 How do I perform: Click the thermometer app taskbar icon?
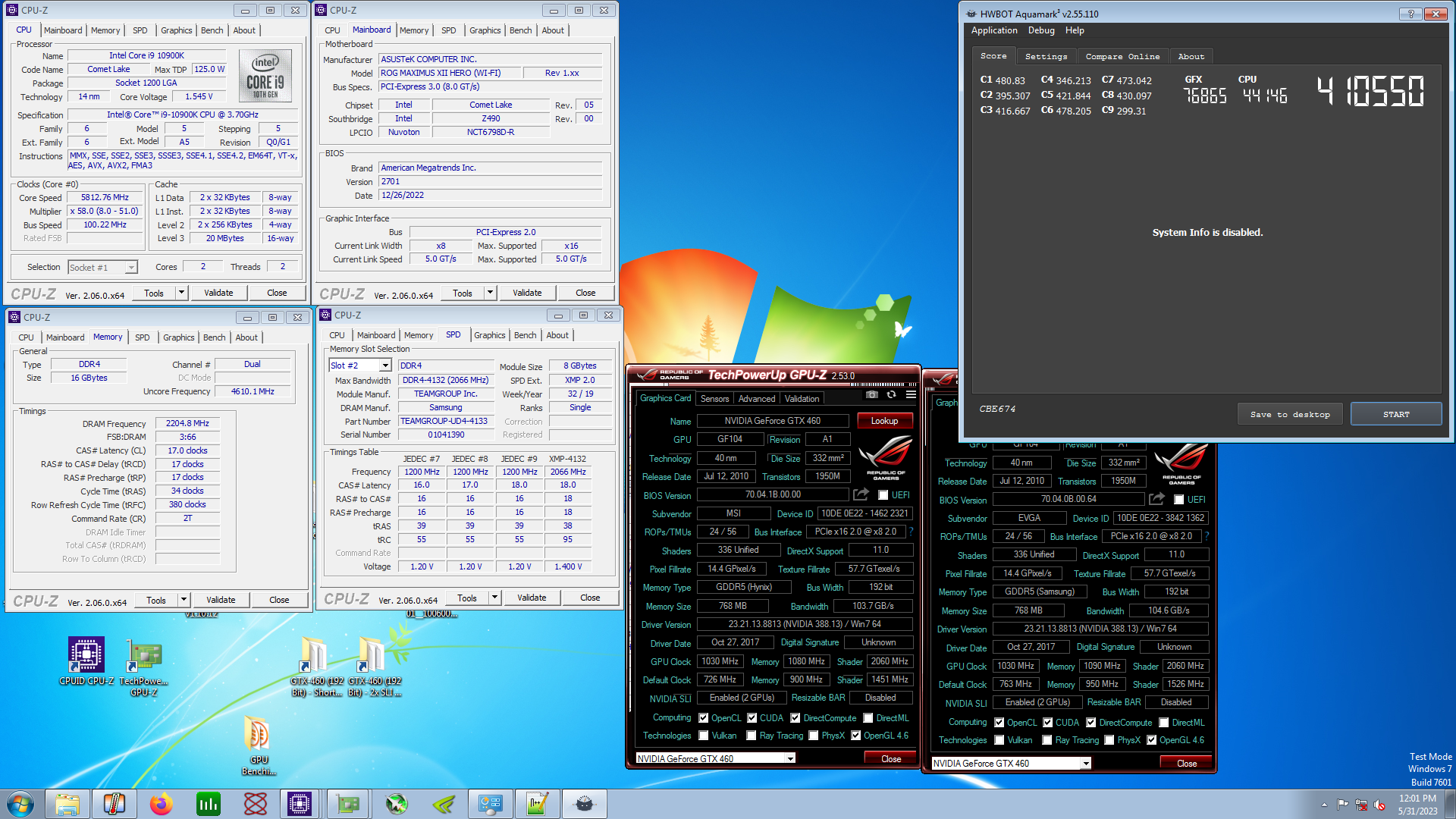pos(115,804)
